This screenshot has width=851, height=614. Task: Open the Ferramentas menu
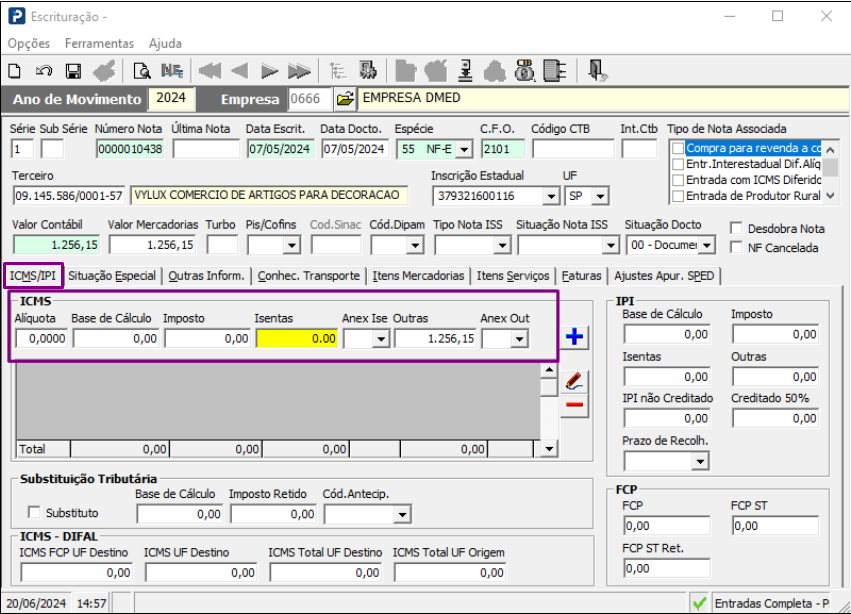click(99, 44)
